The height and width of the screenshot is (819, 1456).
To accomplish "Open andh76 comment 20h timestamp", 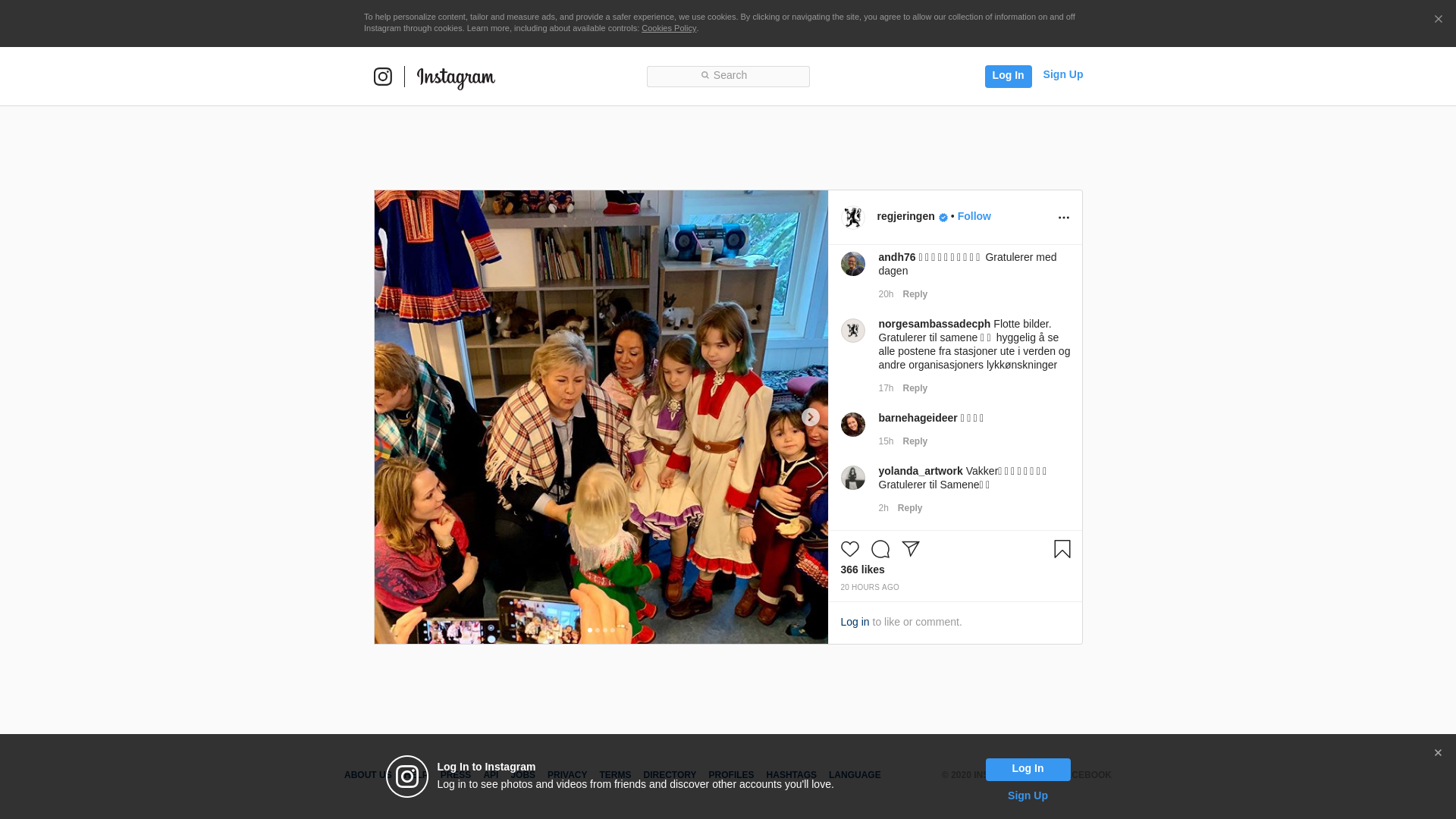I will point(886,294).
